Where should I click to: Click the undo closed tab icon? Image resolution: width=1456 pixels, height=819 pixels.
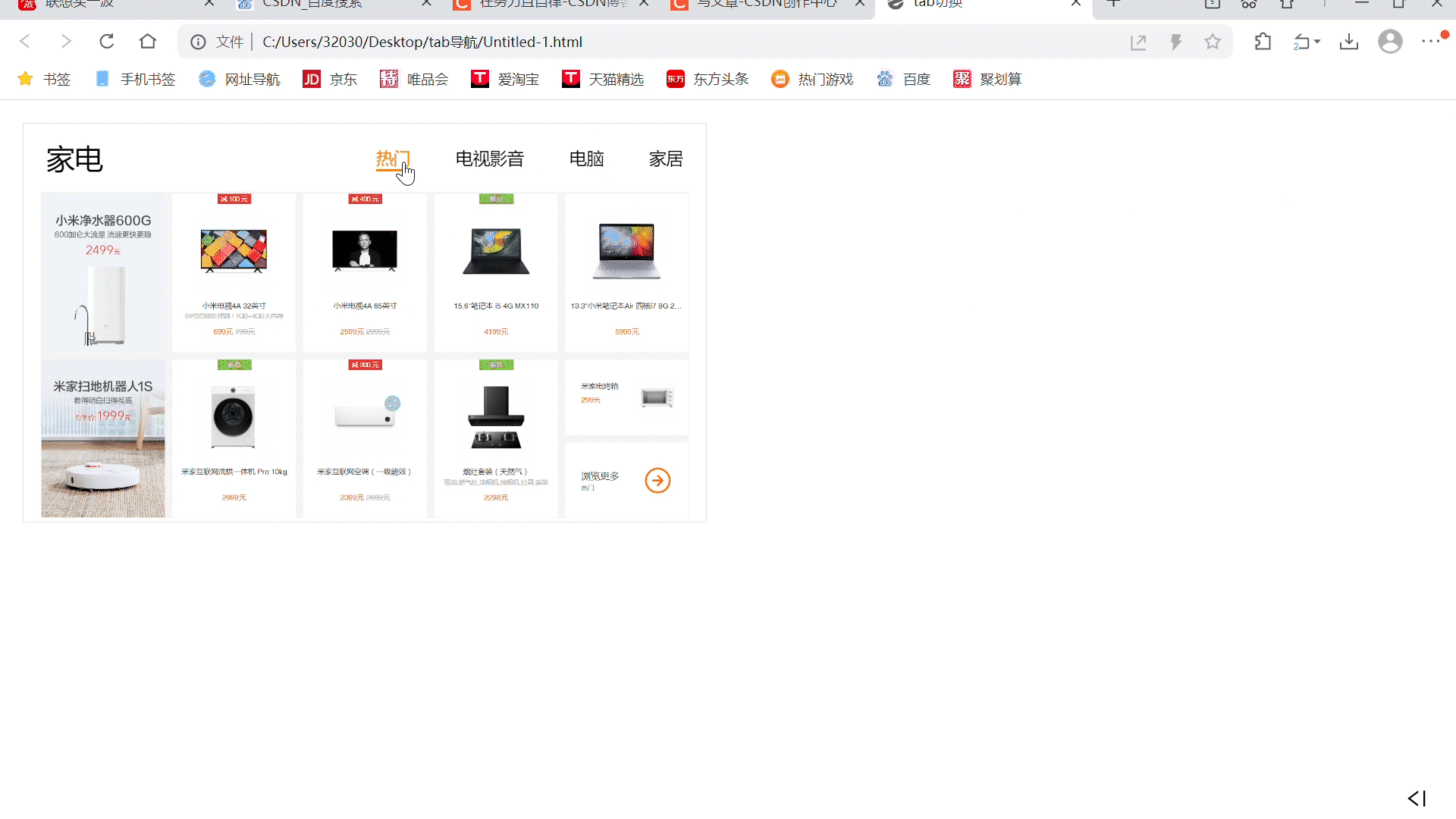click(1301, 42)
